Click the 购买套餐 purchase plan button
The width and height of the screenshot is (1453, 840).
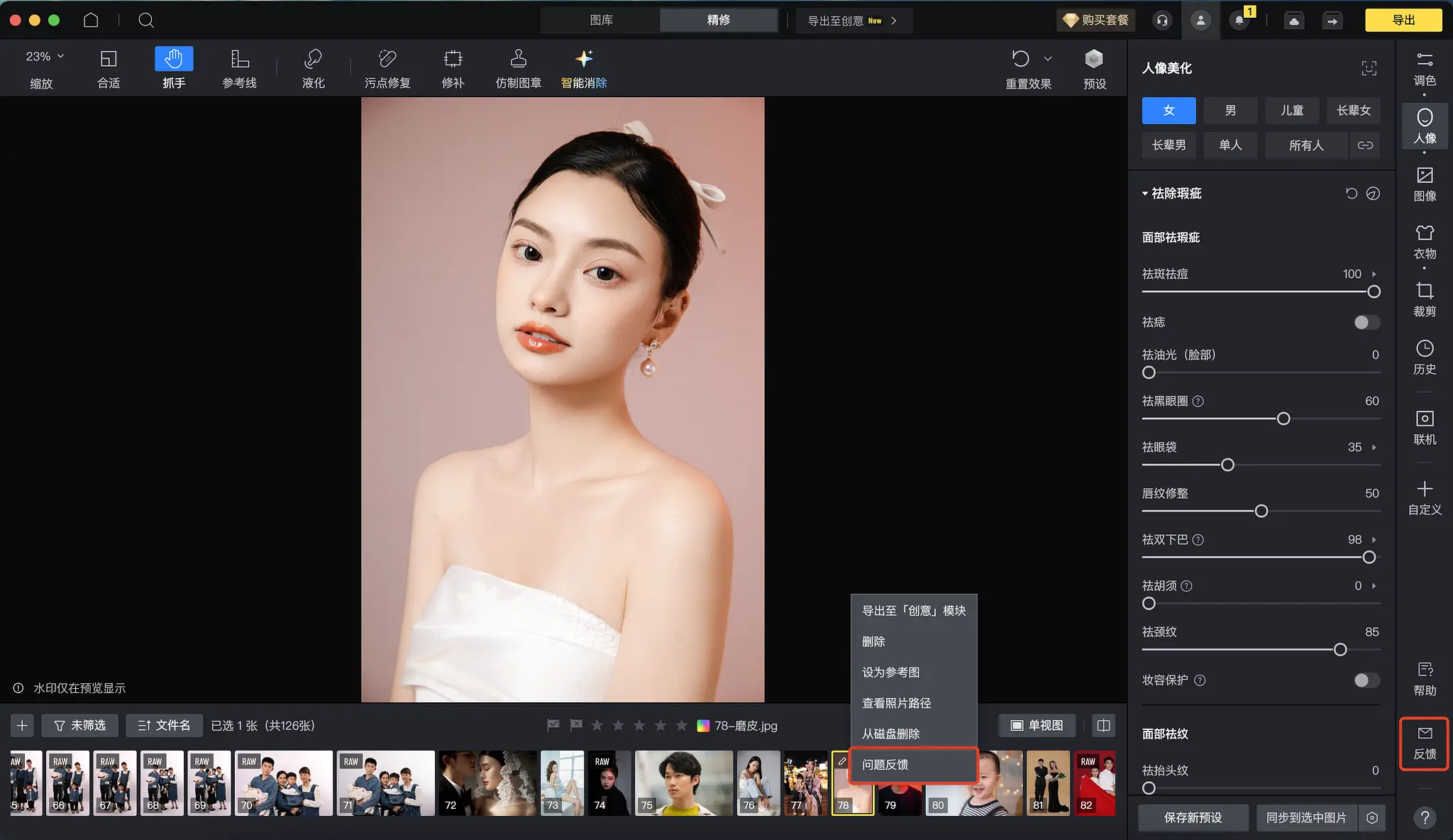[1096, 21]
